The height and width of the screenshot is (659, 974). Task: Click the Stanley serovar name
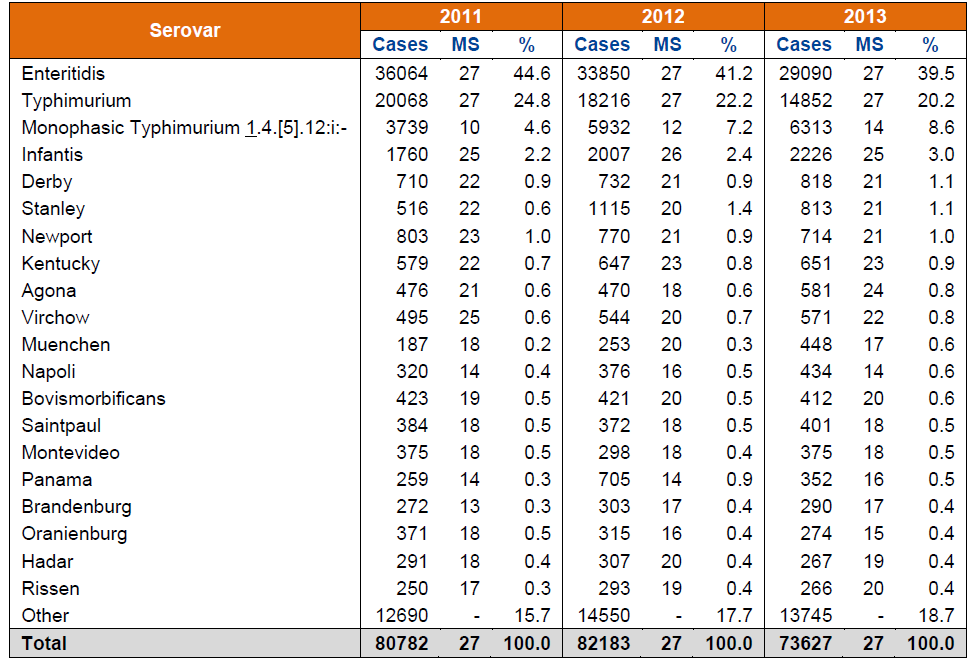click(53, 209)
